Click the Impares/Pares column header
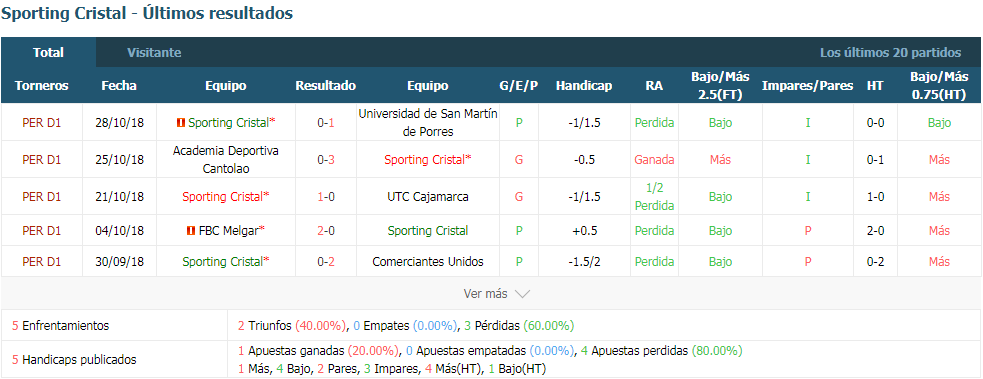Viewport: 983px width, 379px height. pyautogui.click(x=807, y=86)
